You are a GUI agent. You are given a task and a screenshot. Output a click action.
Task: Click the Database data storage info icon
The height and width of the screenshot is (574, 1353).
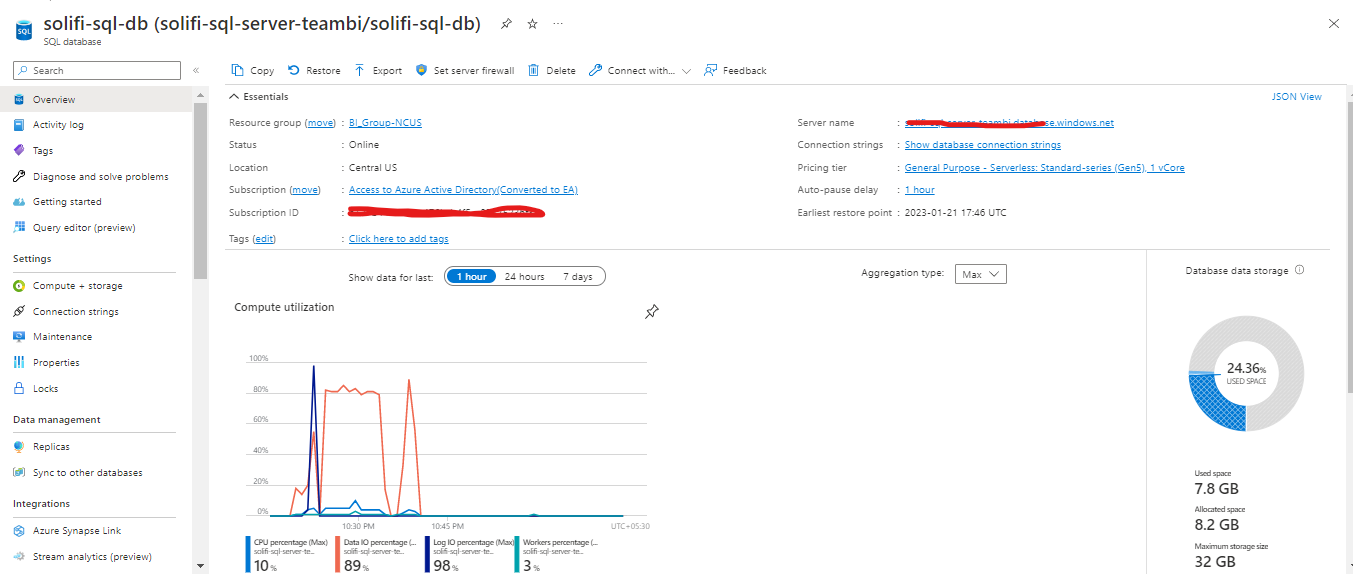coord(1299,270)
